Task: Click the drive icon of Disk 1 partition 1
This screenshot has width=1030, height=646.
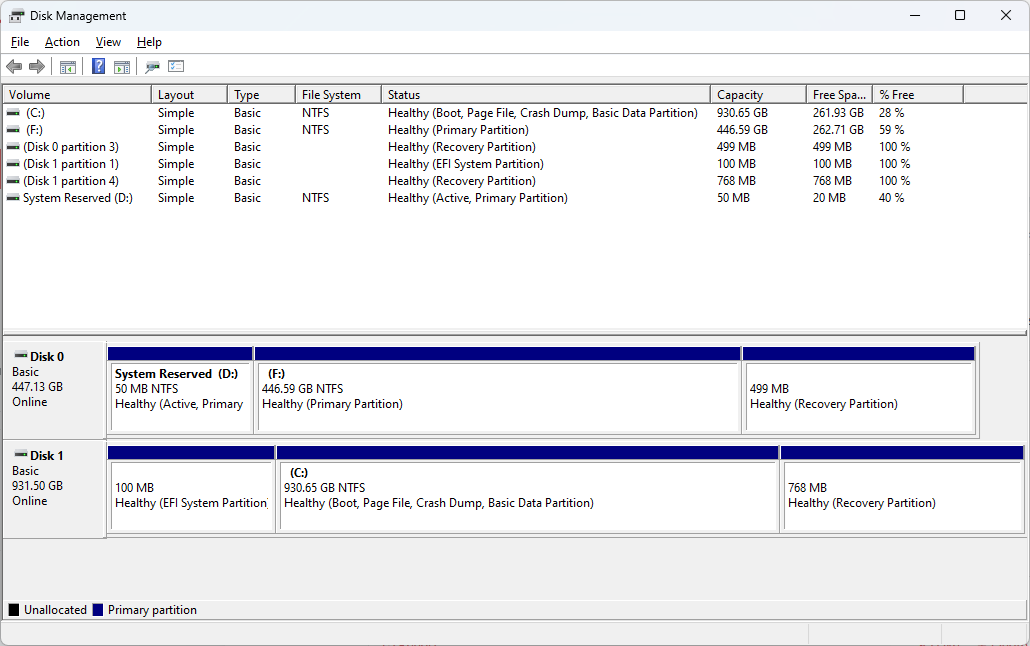Action: [x=13, y=164]
